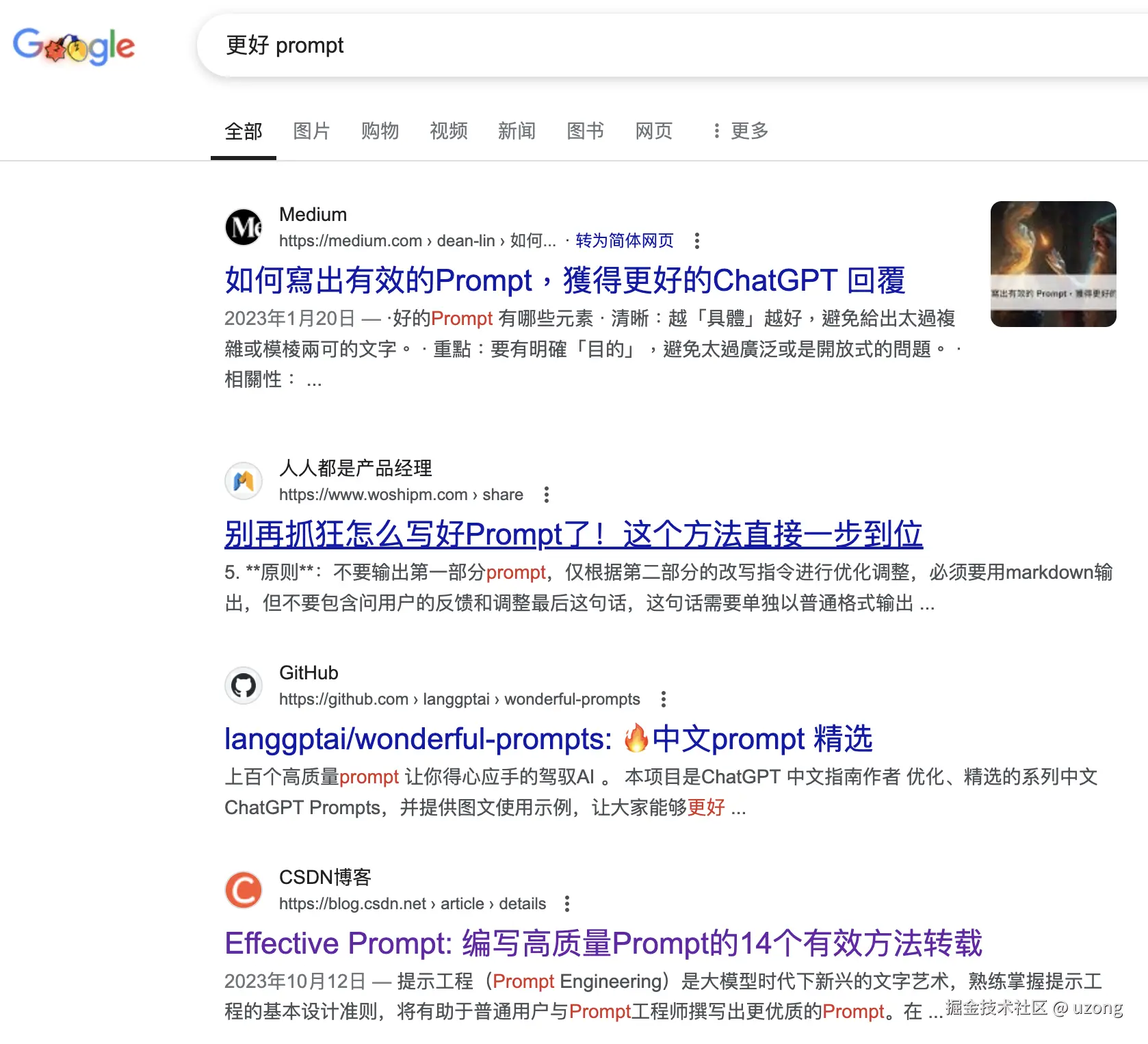Image resolution: width=1148 pixels, height=1044 pixels.
Task: Expand the 更多 search filters menu
Action: coord(741,131)
